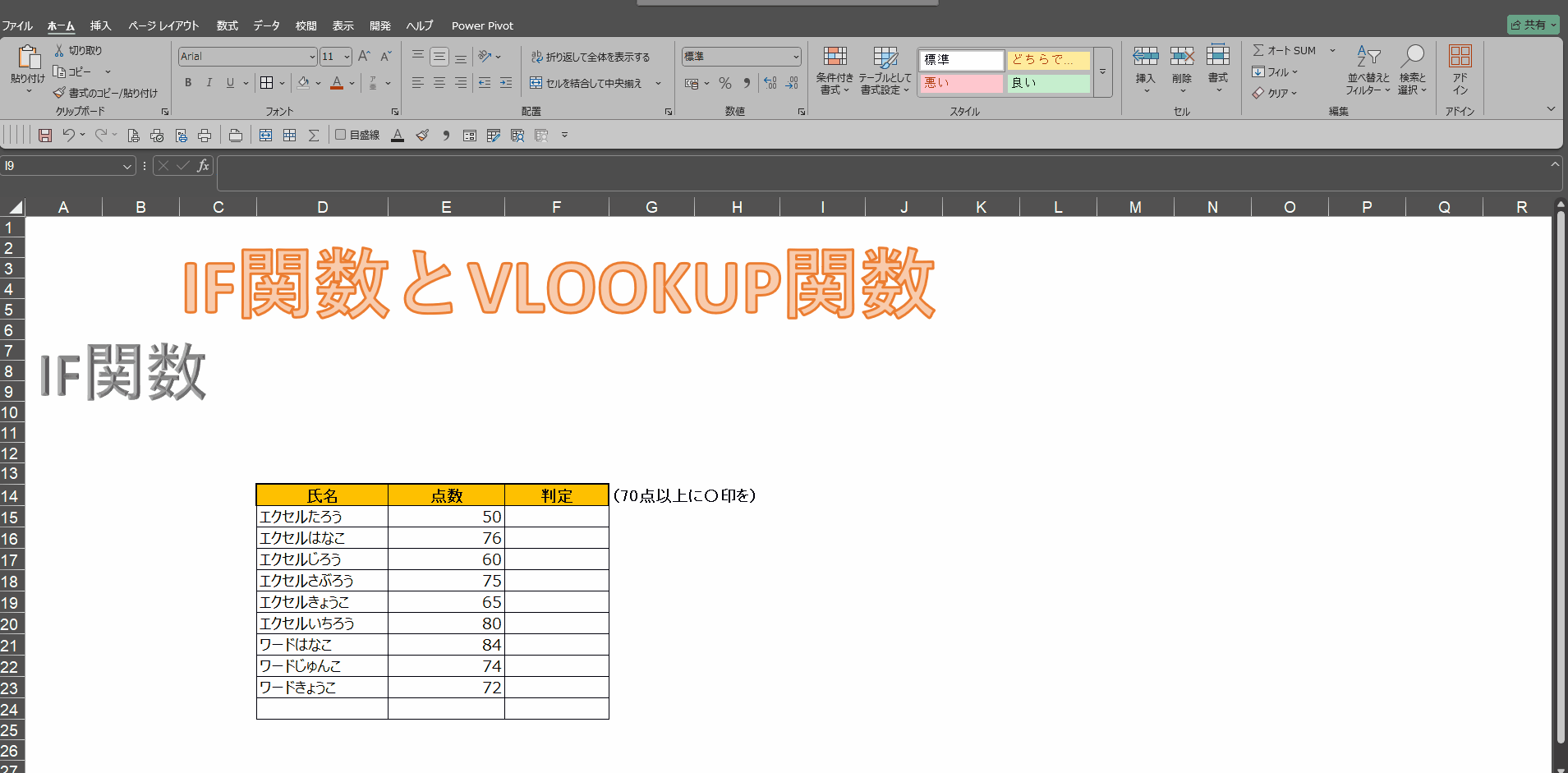This screenshot has width=1568, height=773.
Task: Click the Cut scissors icon
Action: tap(59, 50)
